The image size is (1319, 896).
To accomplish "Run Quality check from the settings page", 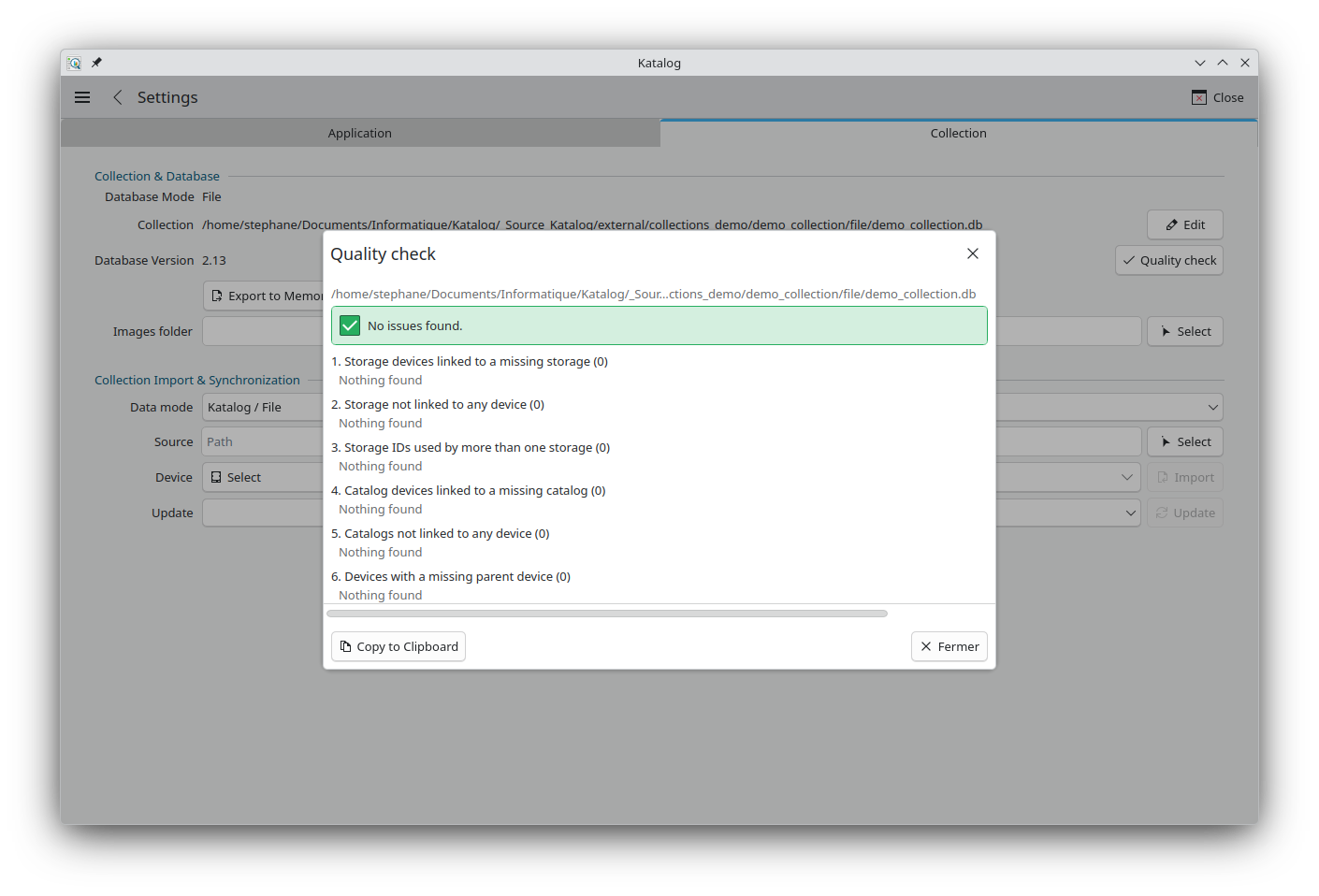I will (1169, 260).
